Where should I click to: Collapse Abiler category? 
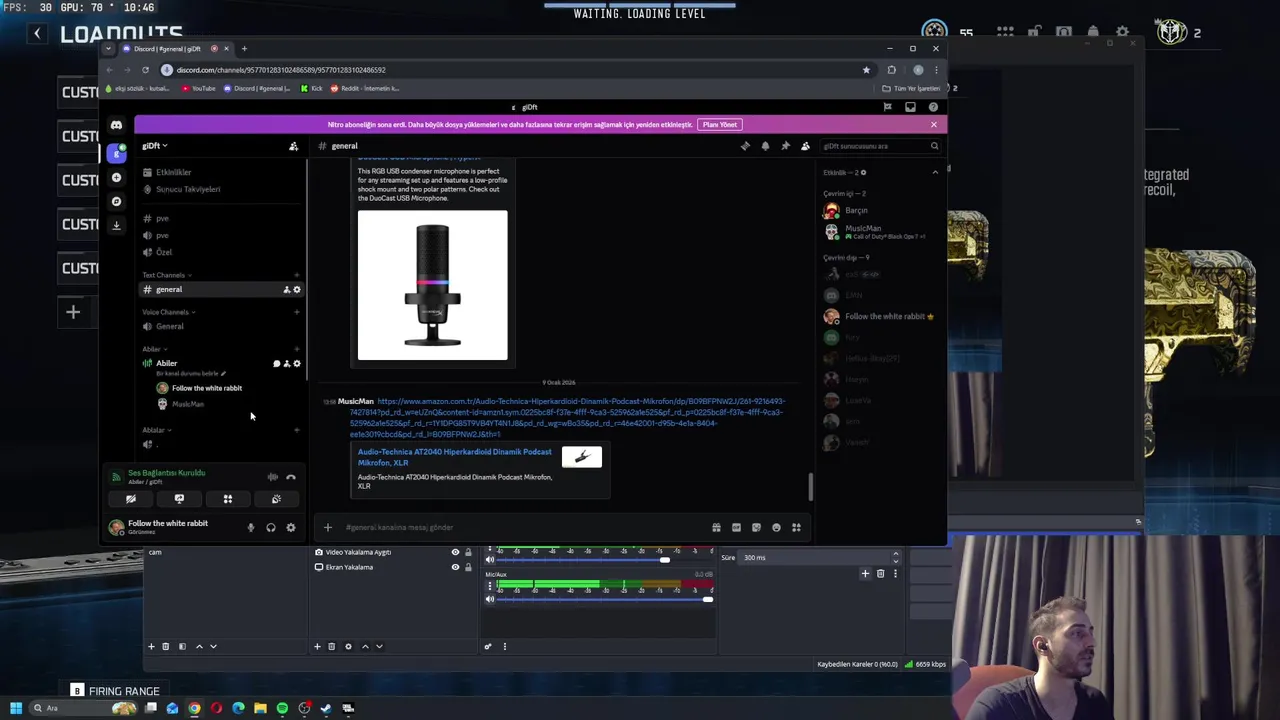click(153, 349)
